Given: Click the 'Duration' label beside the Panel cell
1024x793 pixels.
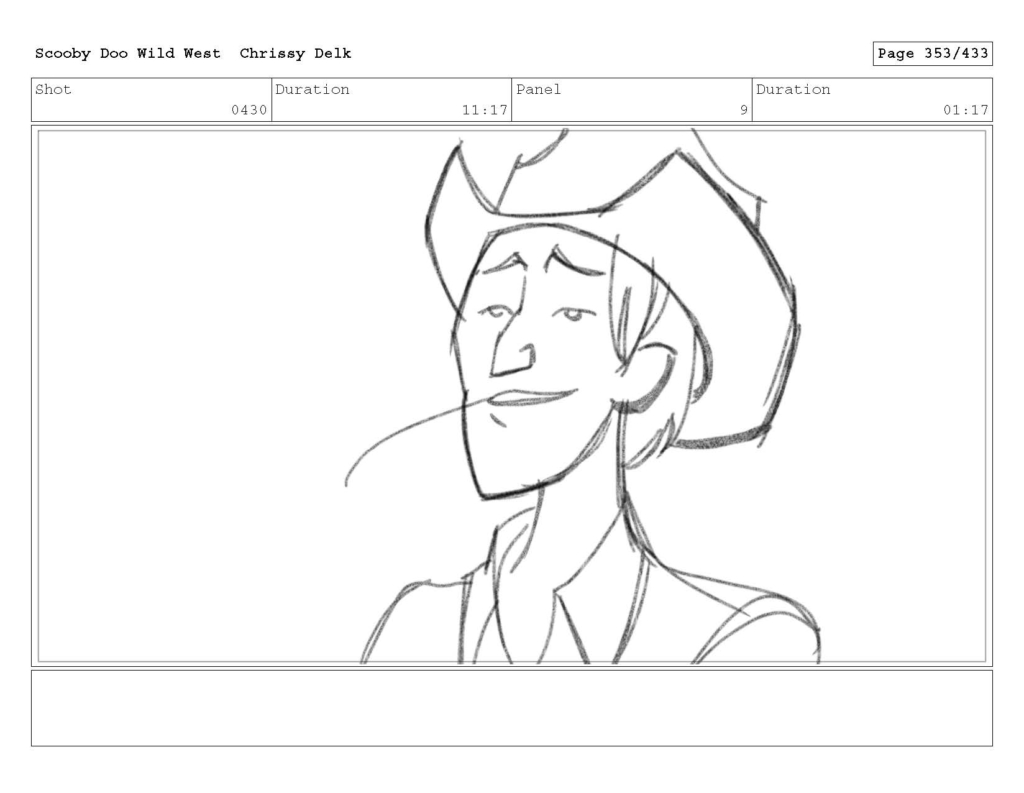Looking at the screenshot, I should pyautogui.click(x=793, y=89).
